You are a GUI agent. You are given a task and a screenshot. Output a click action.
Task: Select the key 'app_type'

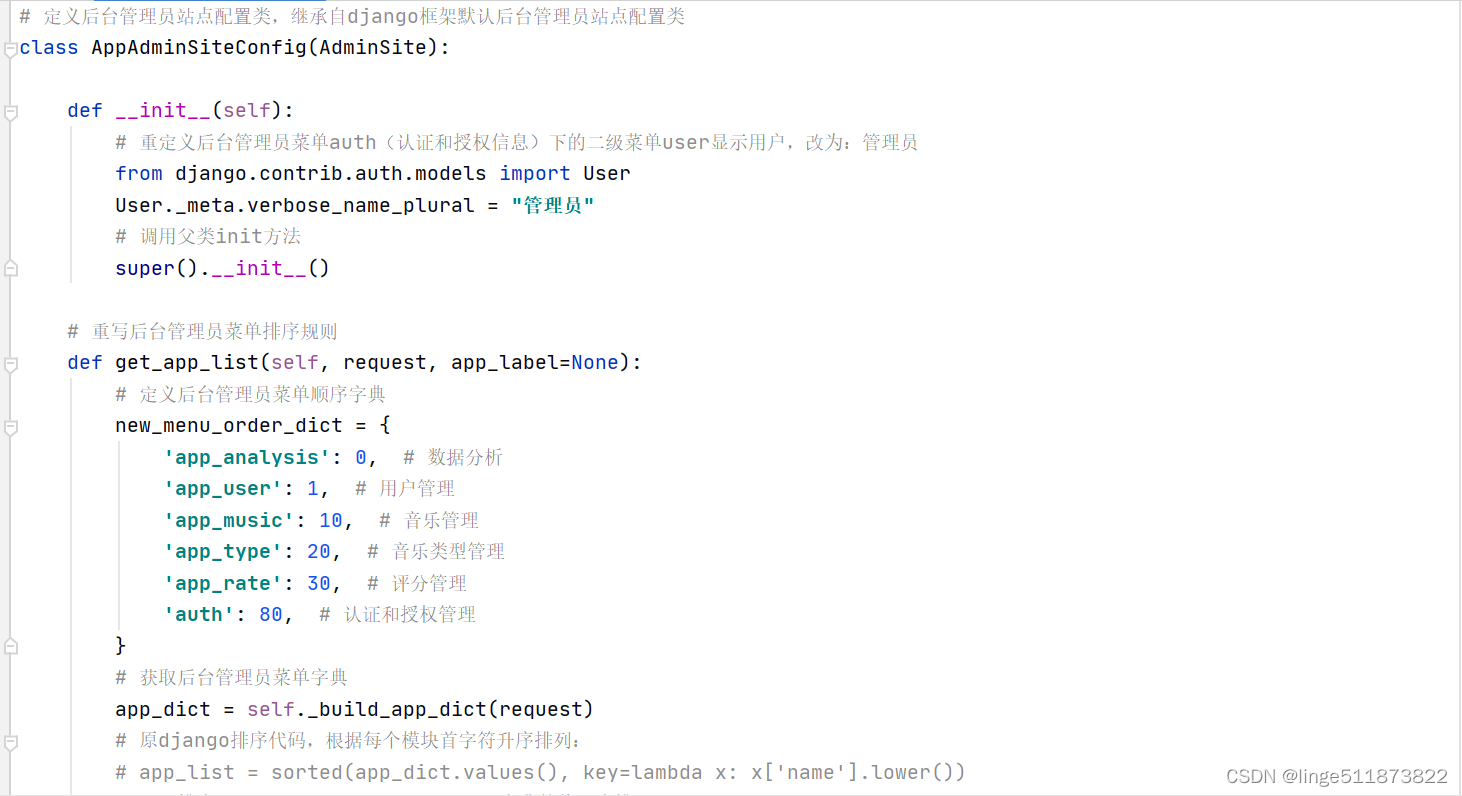(223, 551)
